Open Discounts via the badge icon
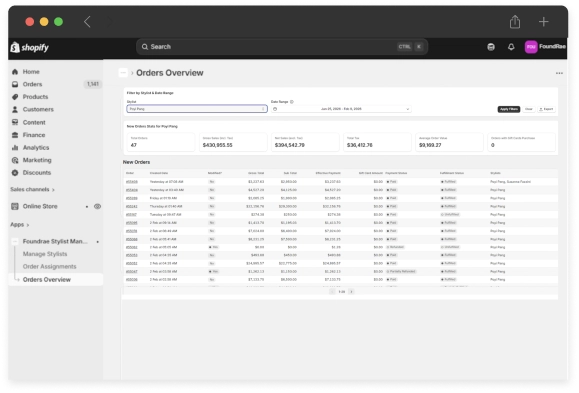 click(x=15, y=172)
